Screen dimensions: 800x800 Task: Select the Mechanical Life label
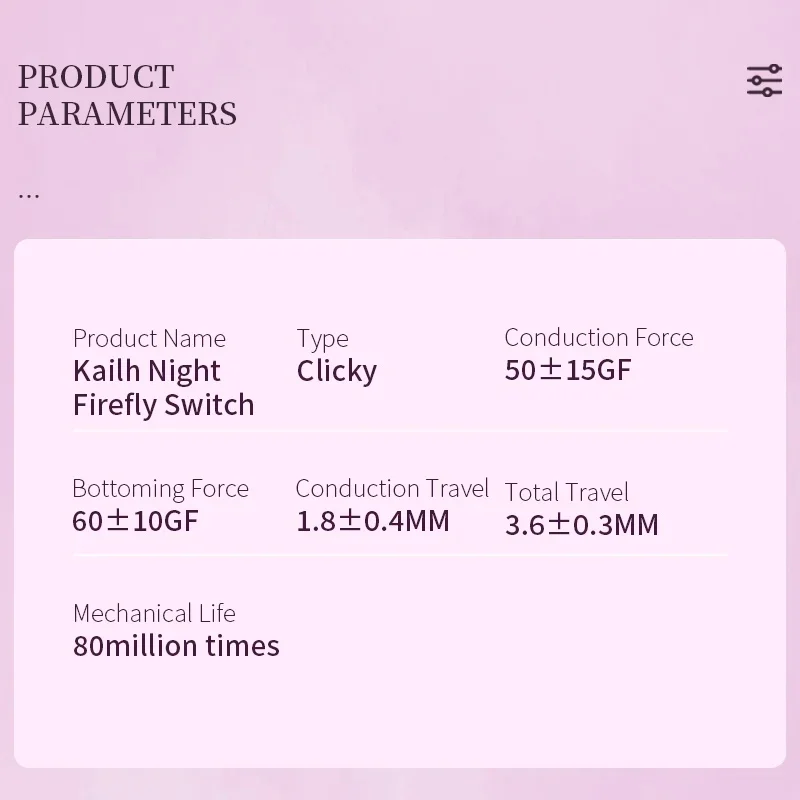pyautogui.click(x=154, y=613)
